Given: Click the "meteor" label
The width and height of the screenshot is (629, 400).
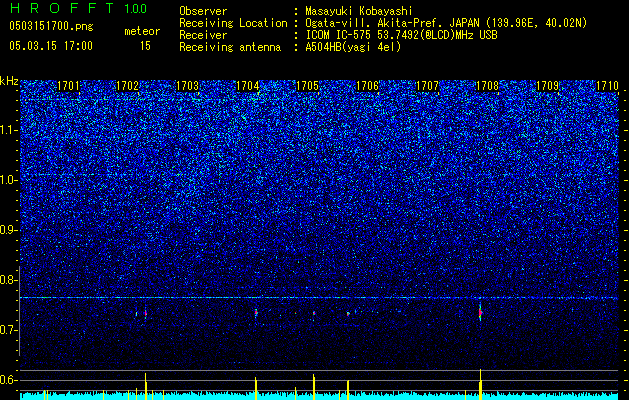Looking at the screenshot, I should coord(142,31).
